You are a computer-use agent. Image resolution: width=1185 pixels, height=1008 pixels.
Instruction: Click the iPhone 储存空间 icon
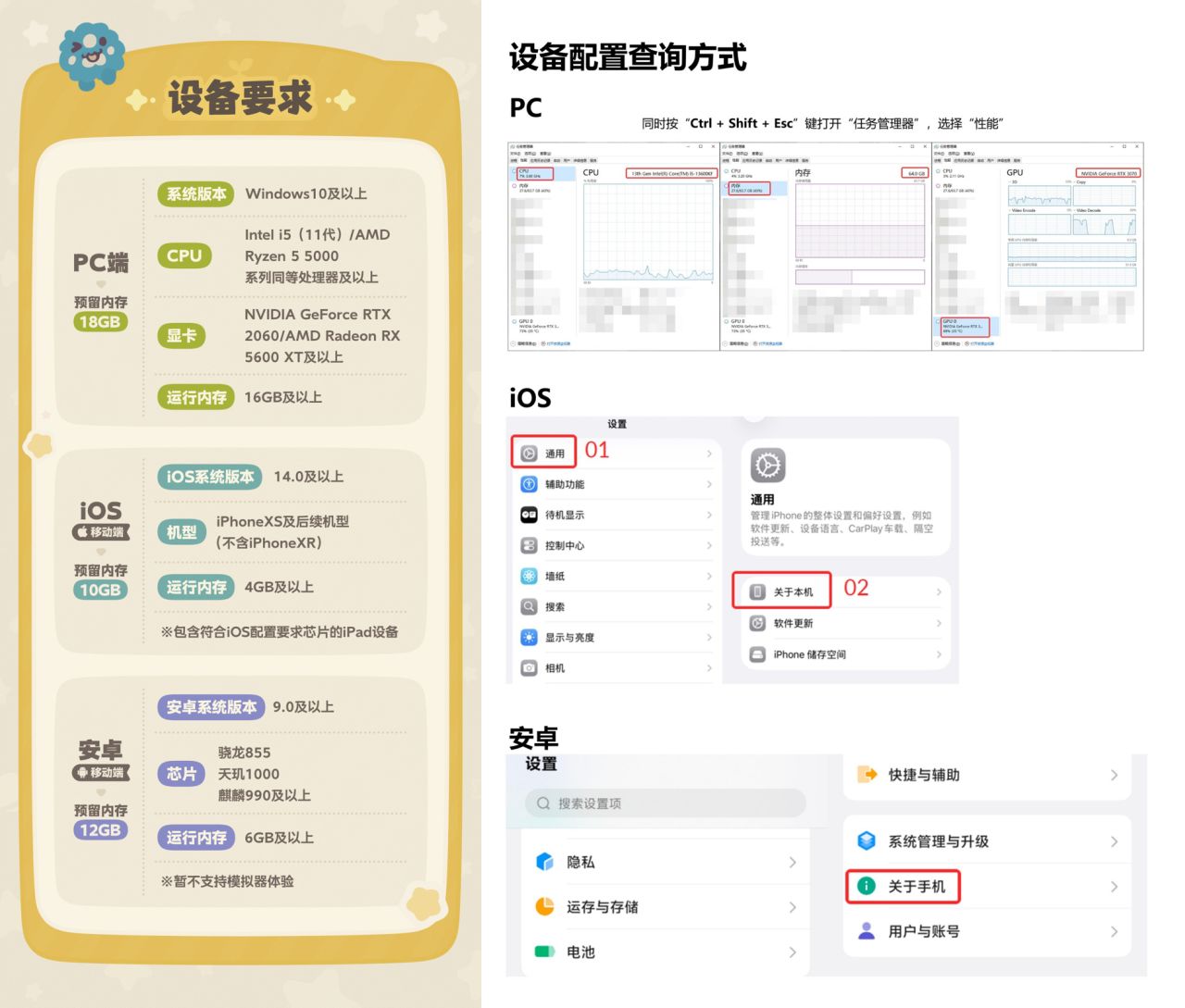pos(757,654)
